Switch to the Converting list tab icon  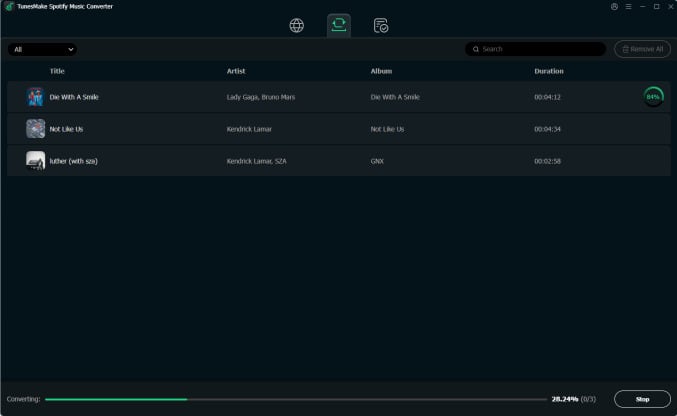tap(339, 25)
